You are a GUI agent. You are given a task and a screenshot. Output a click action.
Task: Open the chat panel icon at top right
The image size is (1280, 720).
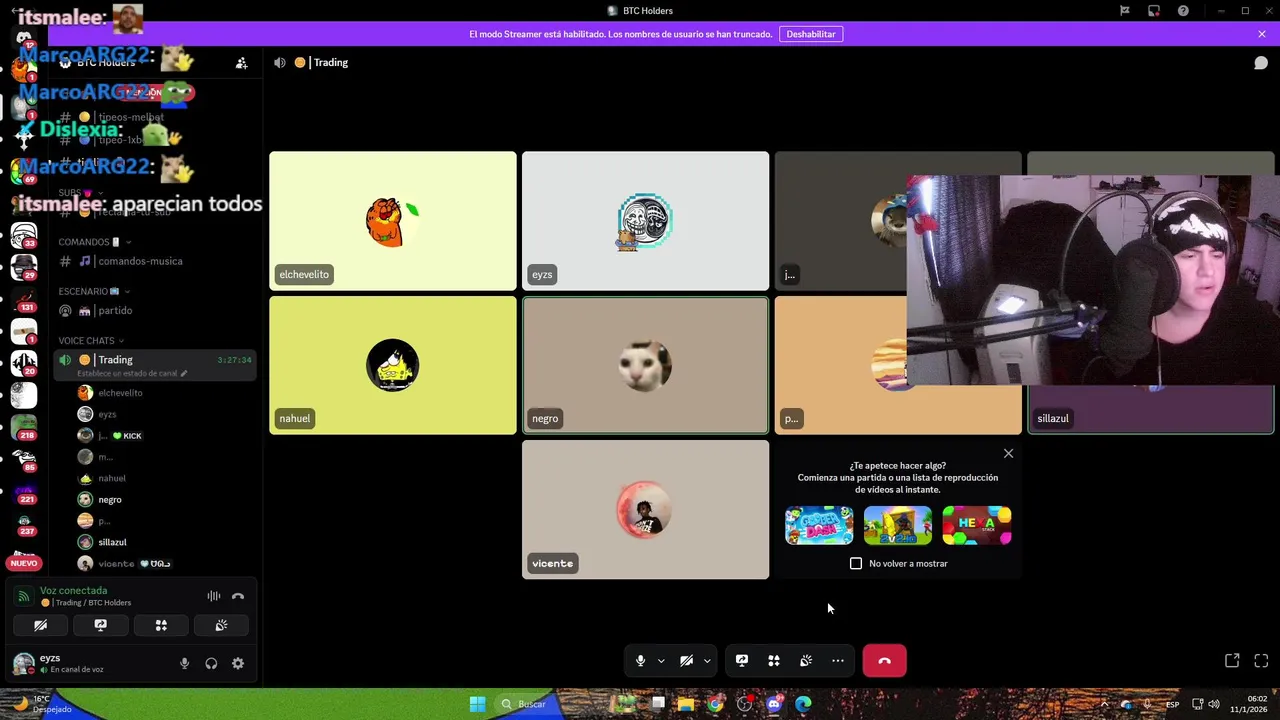(x=1261, y=63)
